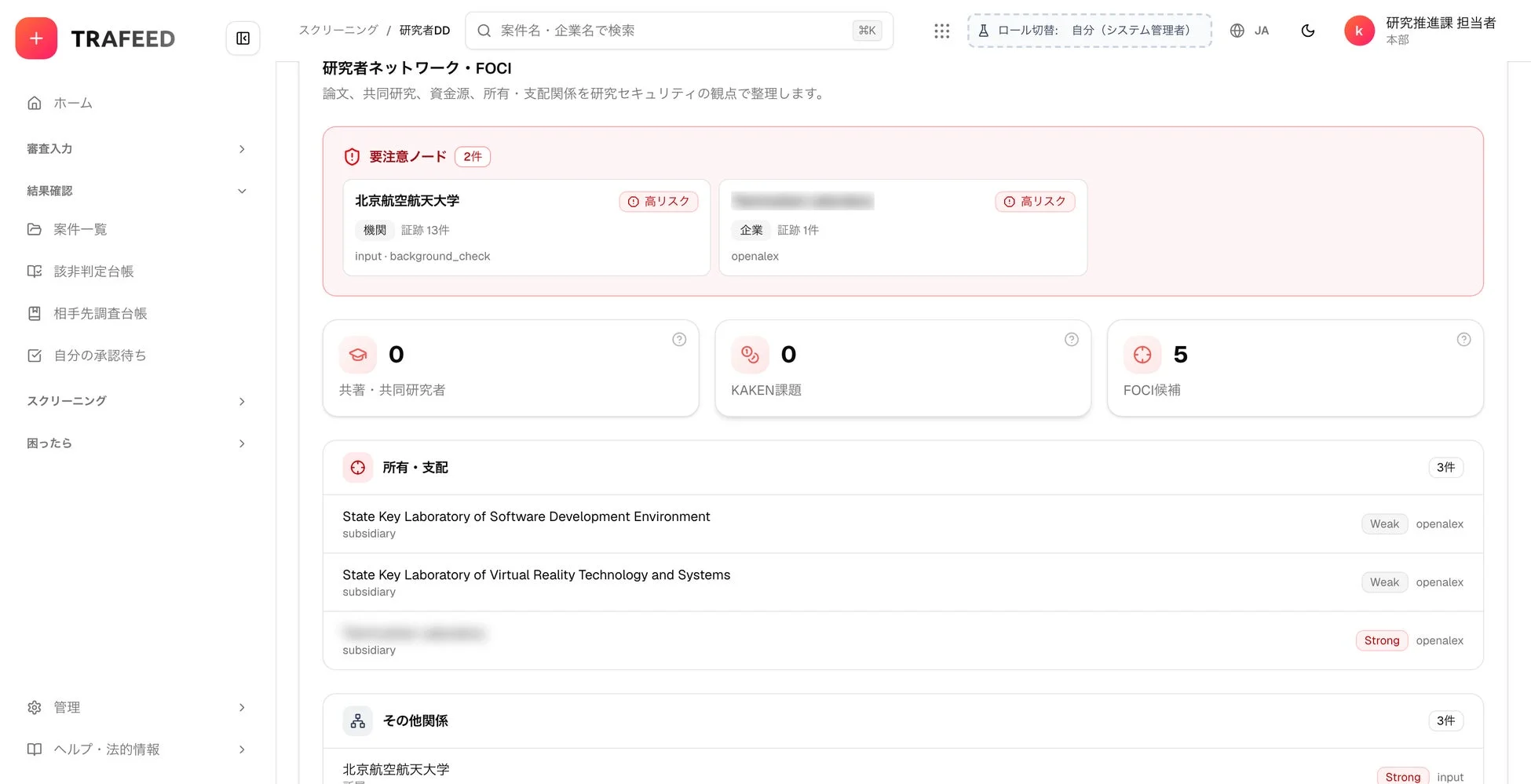This screenshot has height=784, width=1531.
Task: Open the 北京航空航天大学 warning node card
Action: point(526,228)
